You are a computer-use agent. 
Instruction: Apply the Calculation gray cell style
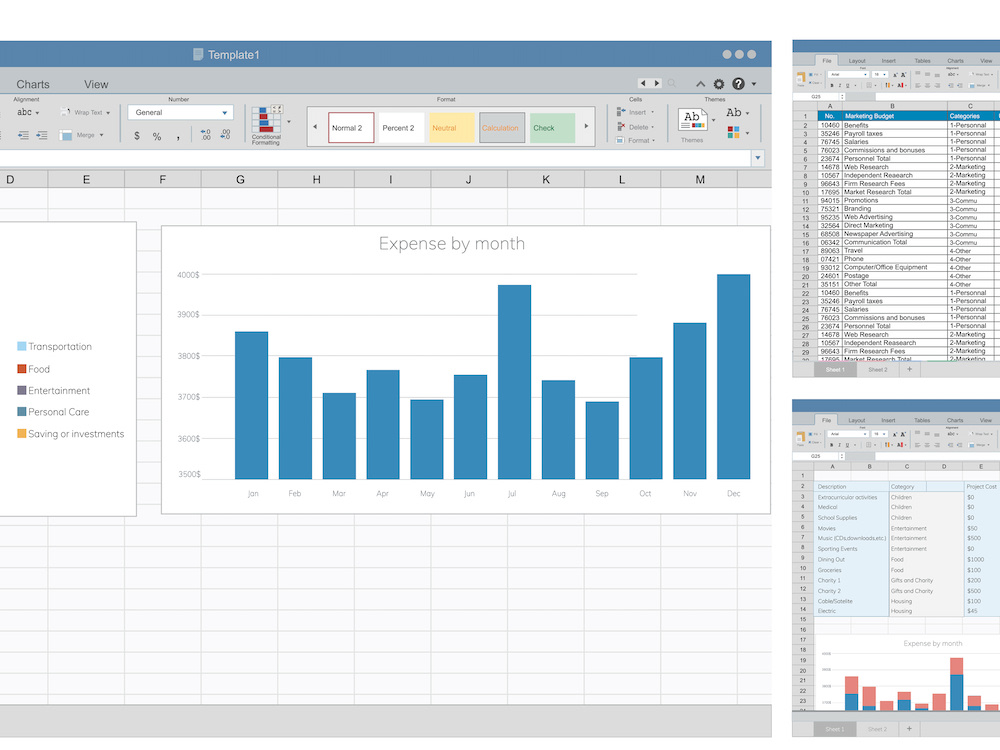502,128
